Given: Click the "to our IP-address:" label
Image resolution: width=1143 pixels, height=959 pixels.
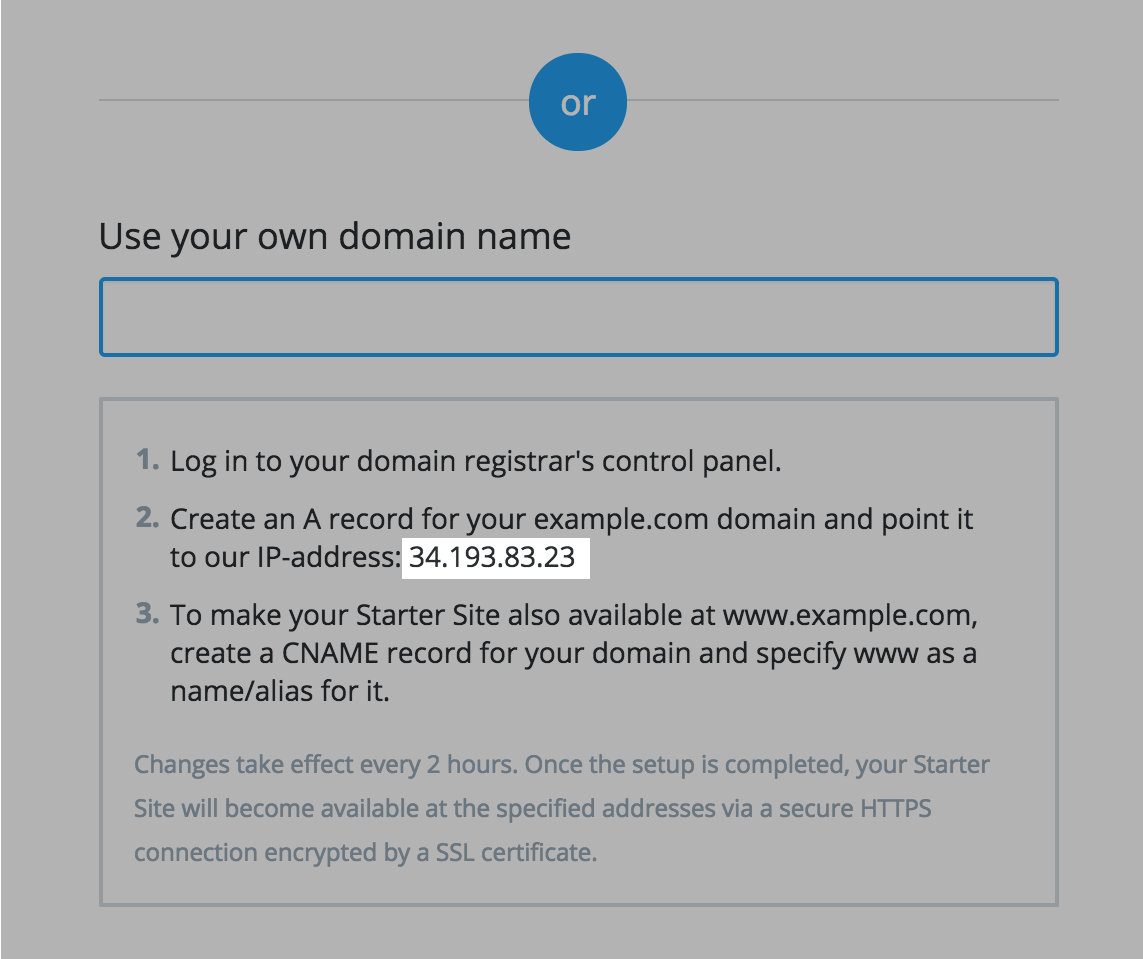Looking at the screenshot, I should 284,558.
